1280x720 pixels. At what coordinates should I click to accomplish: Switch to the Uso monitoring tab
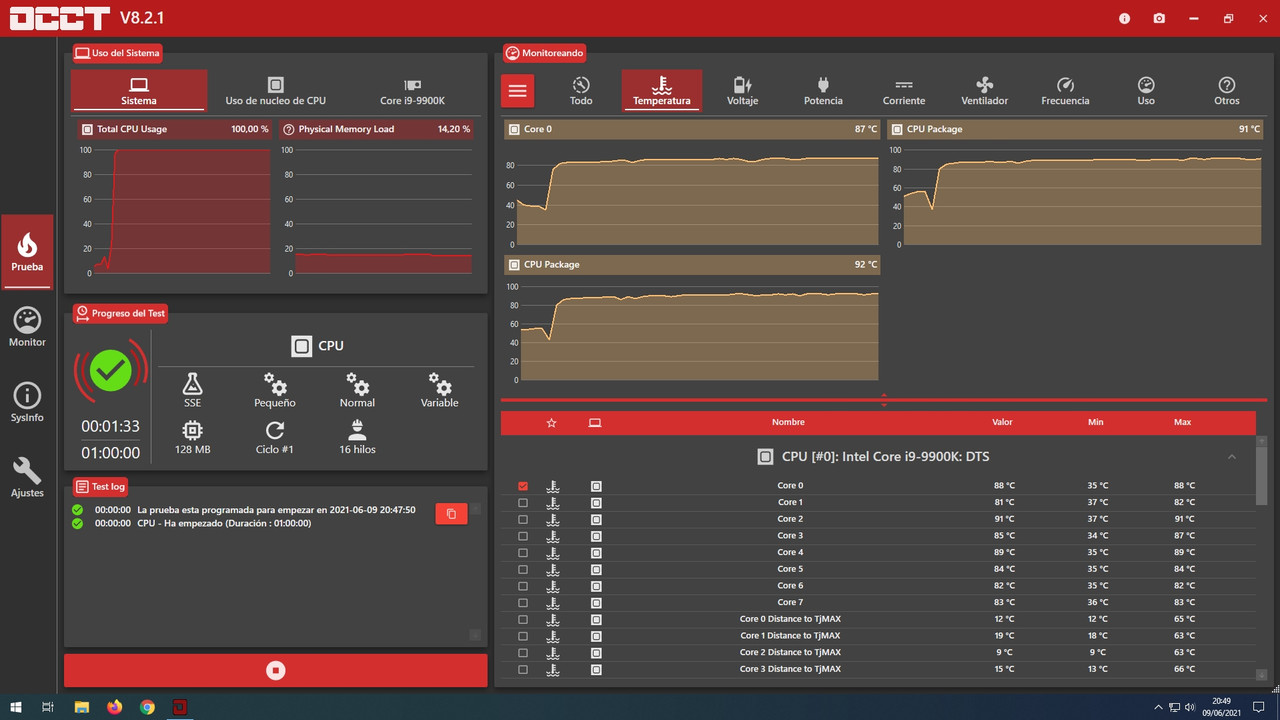coord(1146,90)
